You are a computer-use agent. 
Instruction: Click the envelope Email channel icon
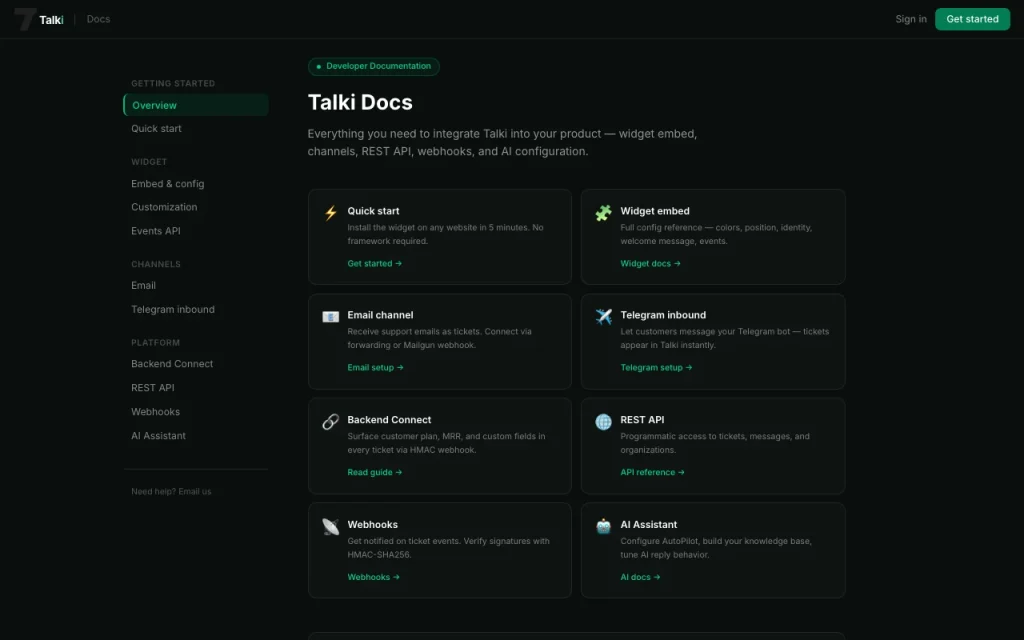click(x=330, y=317)
